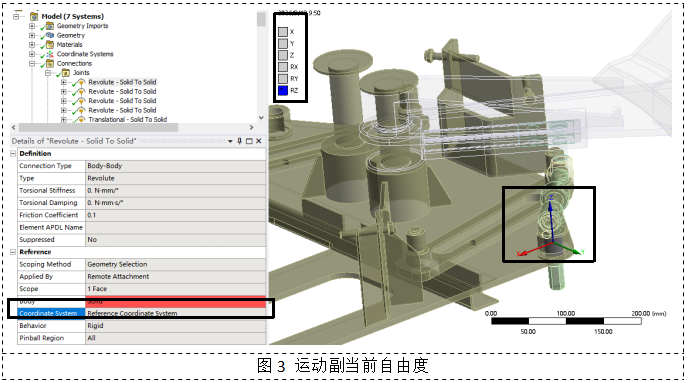This screenshot has width=687, height=384.
Task: Click the red Body Solid field
Action: [x=175, y=302]
